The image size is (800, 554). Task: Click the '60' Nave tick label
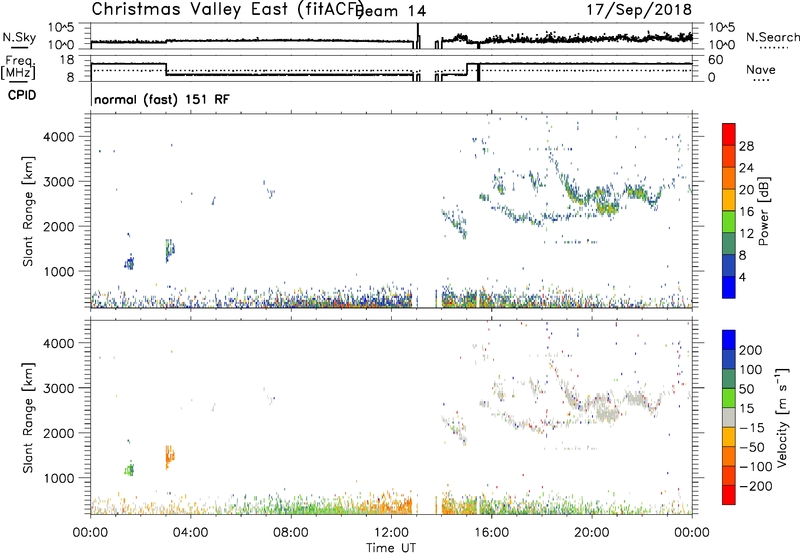[x=716, y=60]
